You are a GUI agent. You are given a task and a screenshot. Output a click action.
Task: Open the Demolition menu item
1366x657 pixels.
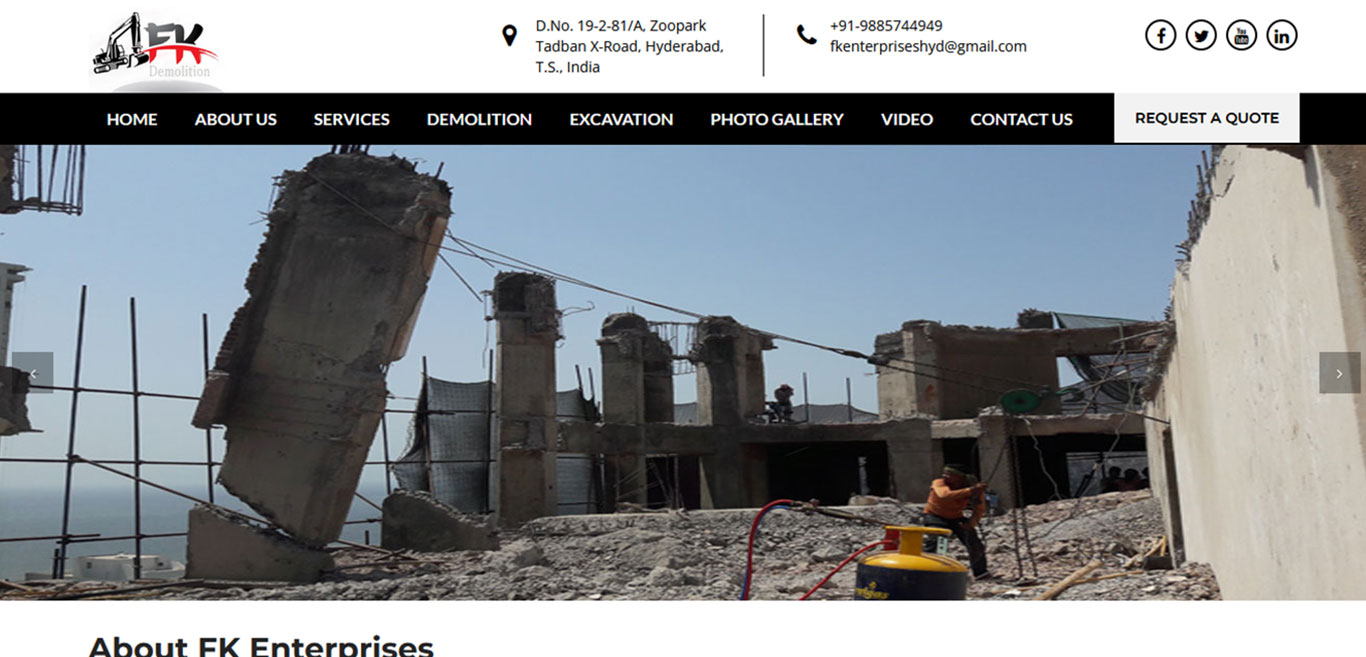point(479,119)
